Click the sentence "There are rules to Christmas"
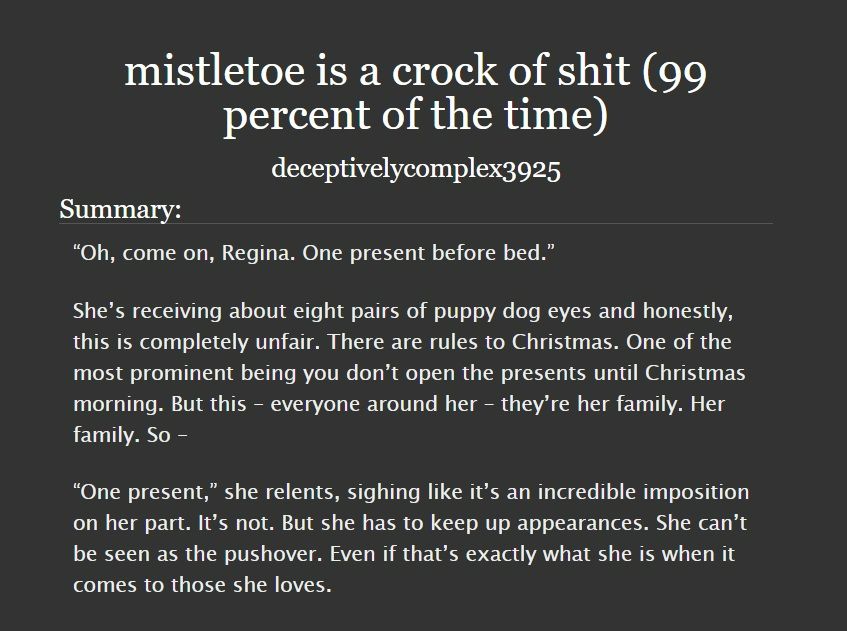Viewport: 847px width, 631px height. pos(469,342)
